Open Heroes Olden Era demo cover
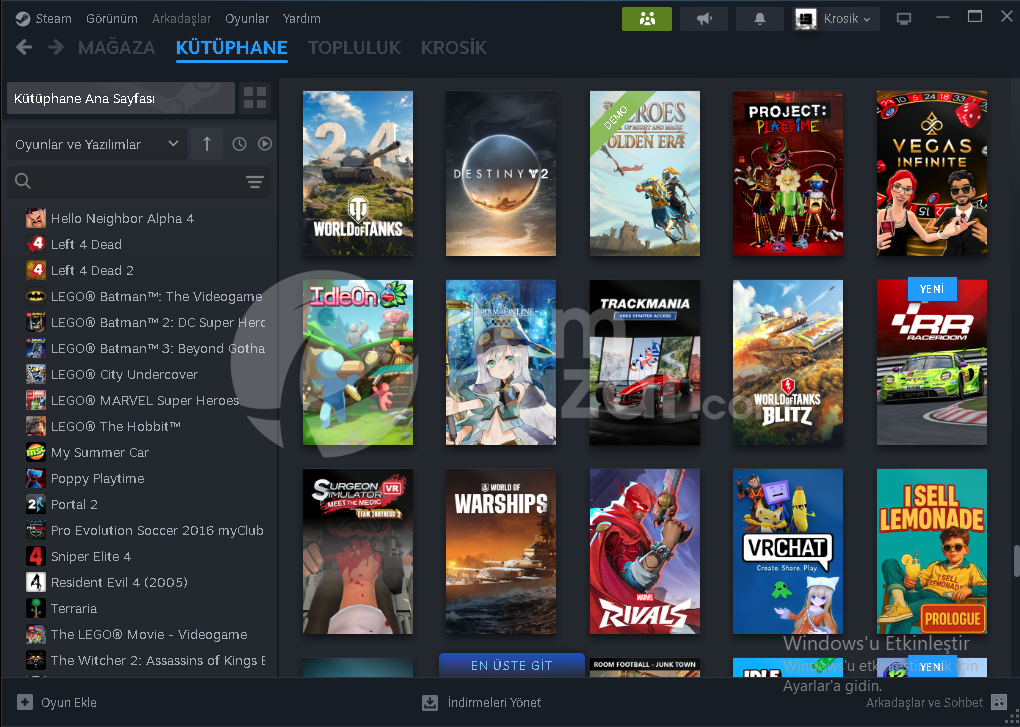The height and width of the screenshot is (727, 1020). click(x=645, y=173)
